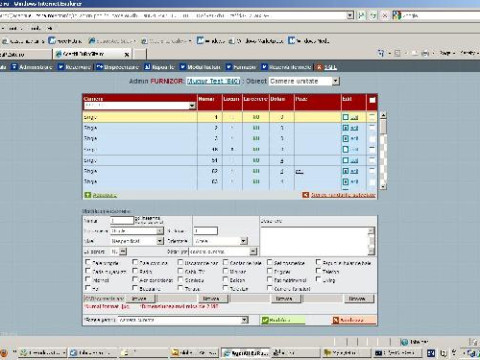Click the edit icon in room 1 row
Image resolution: width=480 pixels, height=360 pixels.
click(346, 117)
